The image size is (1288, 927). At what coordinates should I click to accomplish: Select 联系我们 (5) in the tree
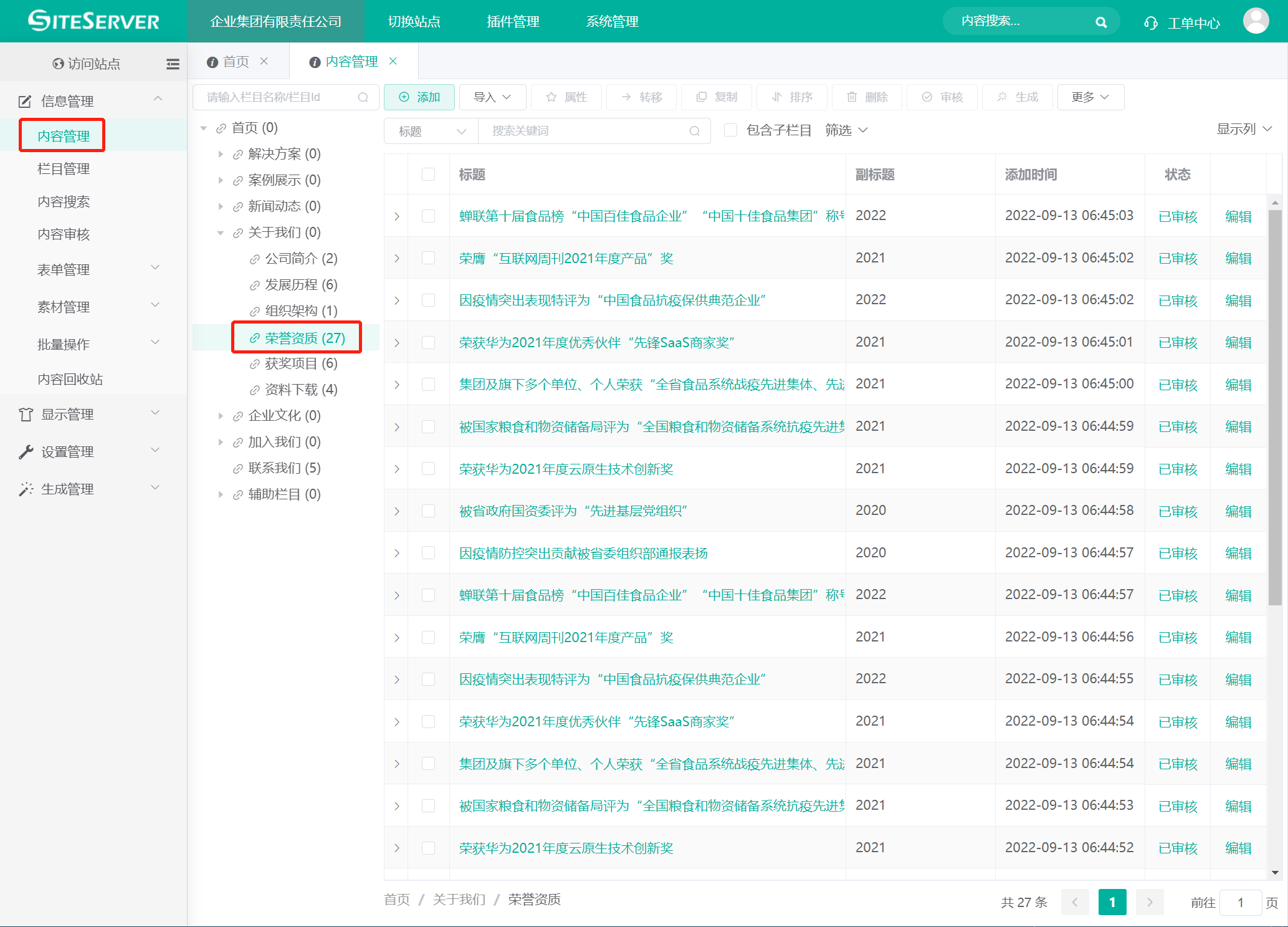tap(284, 468)
